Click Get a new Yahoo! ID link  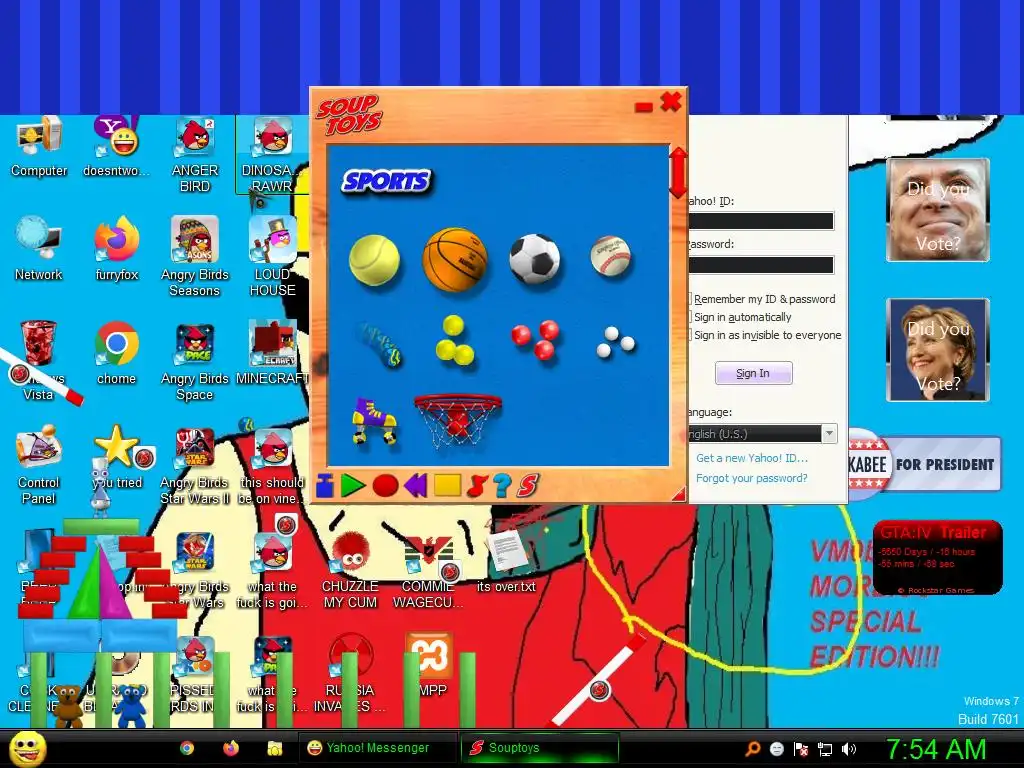(x=752, y=458)
